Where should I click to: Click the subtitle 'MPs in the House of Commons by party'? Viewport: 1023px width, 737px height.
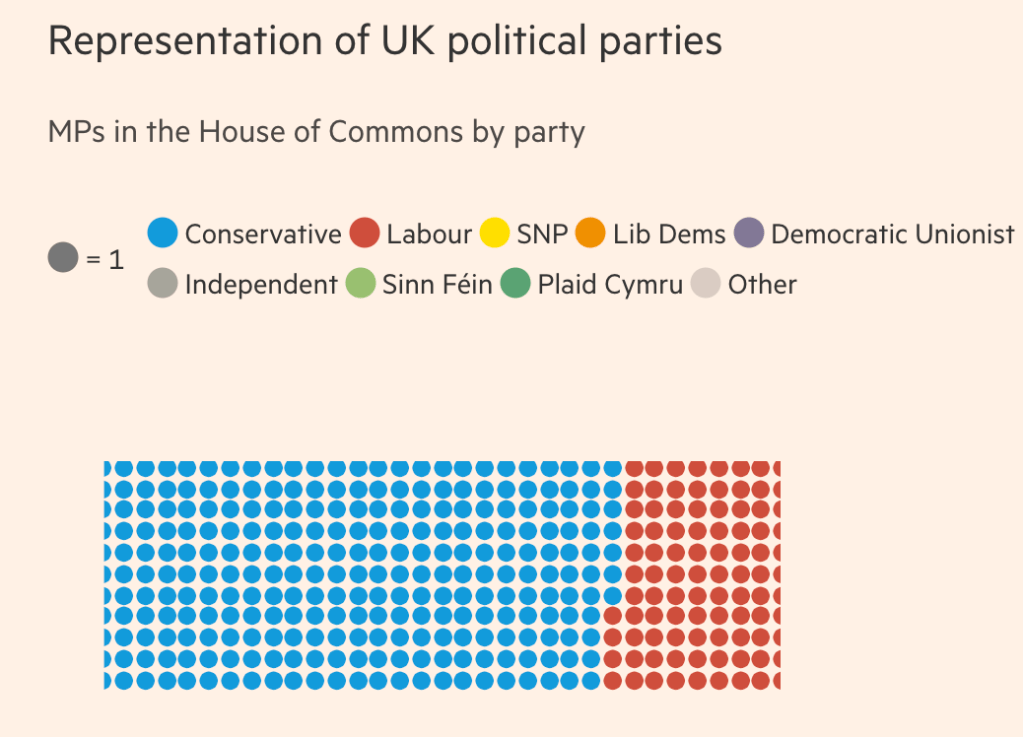pyautogui.click(x=316, y=131)
